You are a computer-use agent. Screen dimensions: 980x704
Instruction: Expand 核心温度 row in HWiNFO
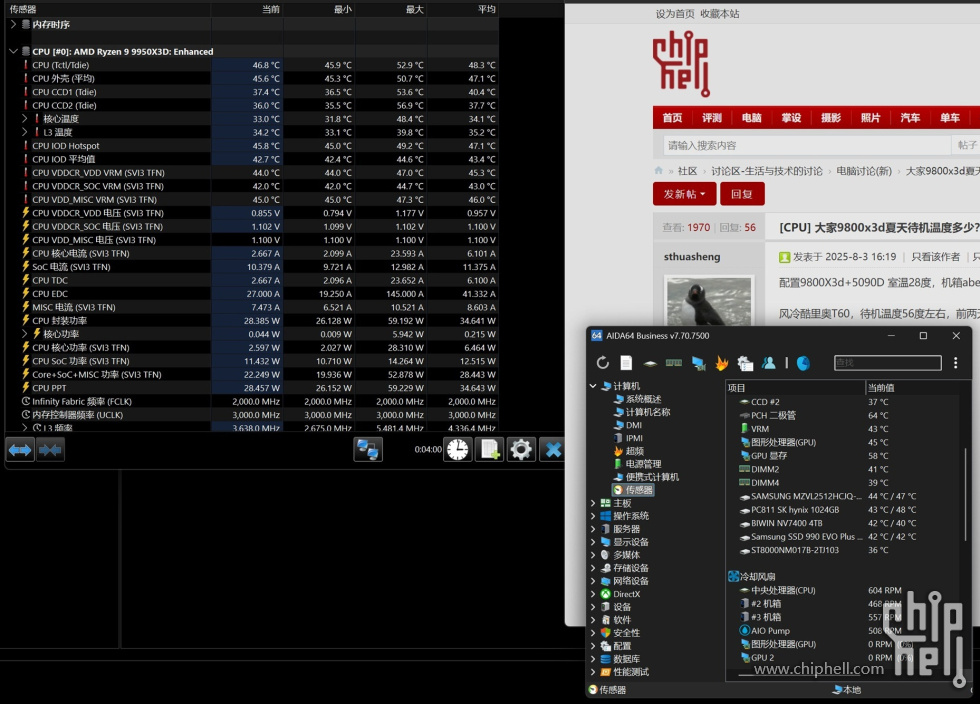coord(24,118)
